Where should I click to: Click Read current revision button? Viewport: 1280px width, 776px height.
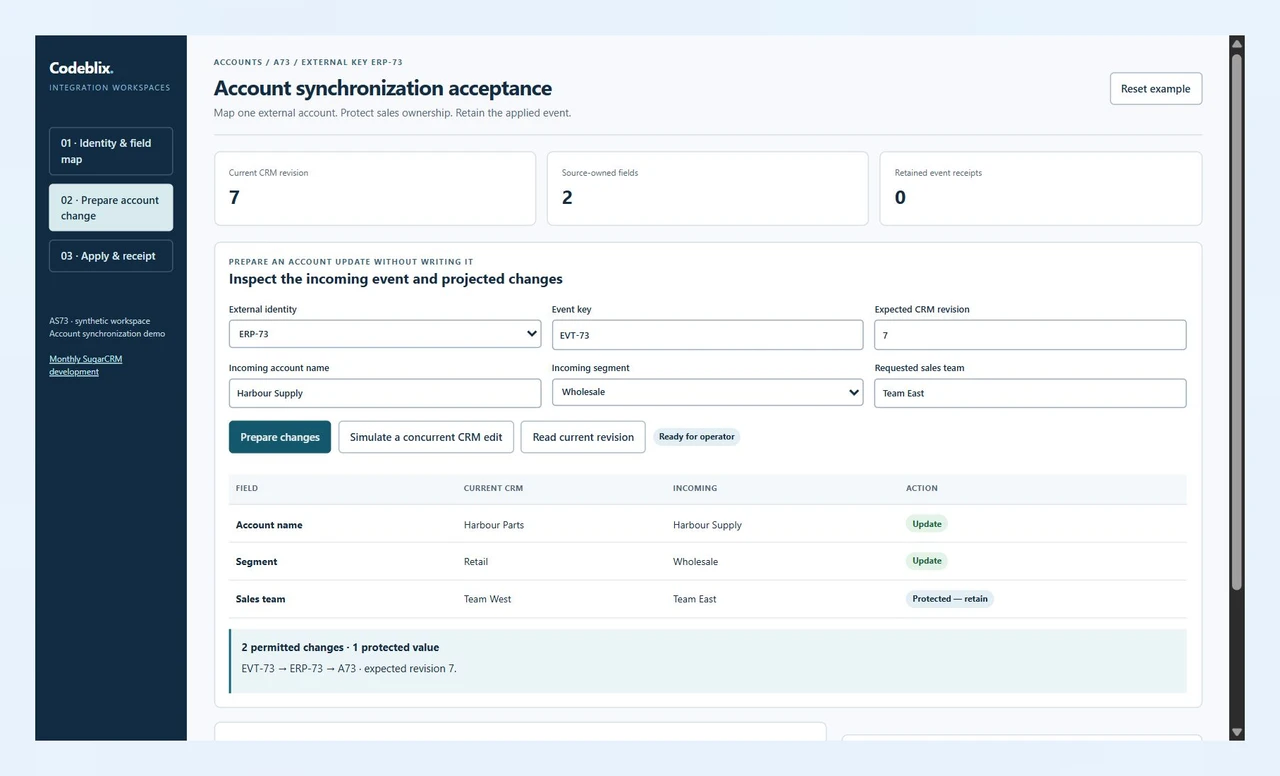tap(583, 437)
